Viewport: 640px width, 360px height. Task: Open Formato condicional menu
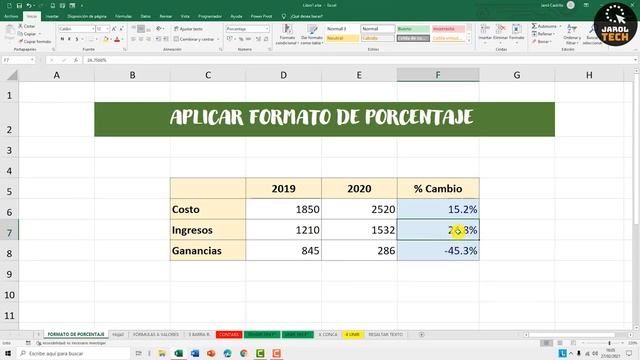(287, 34)
